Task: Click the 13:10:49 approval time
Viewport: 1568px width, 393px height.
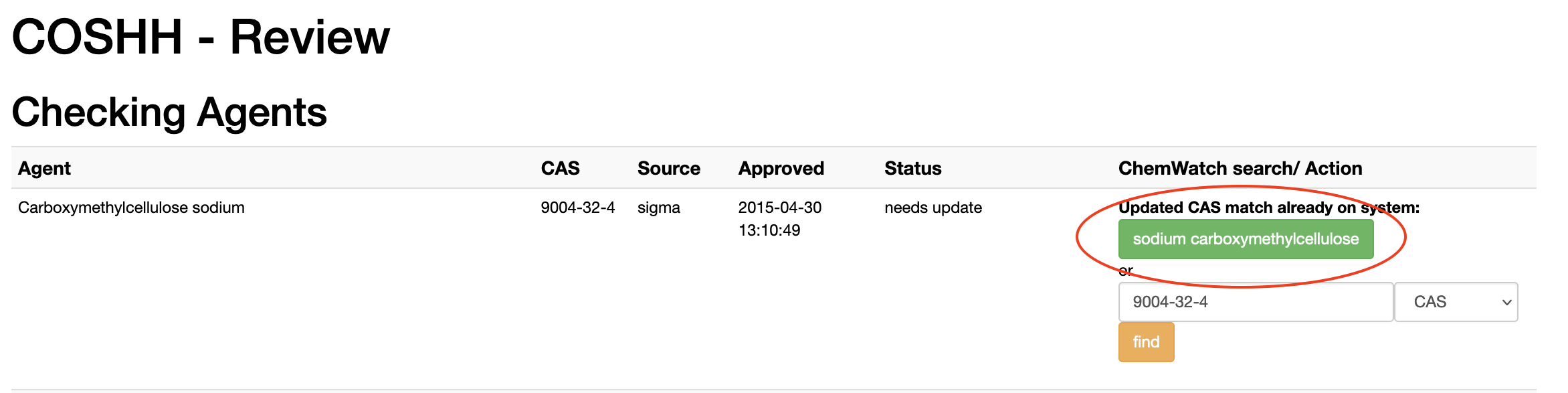Action: (769, 230)
